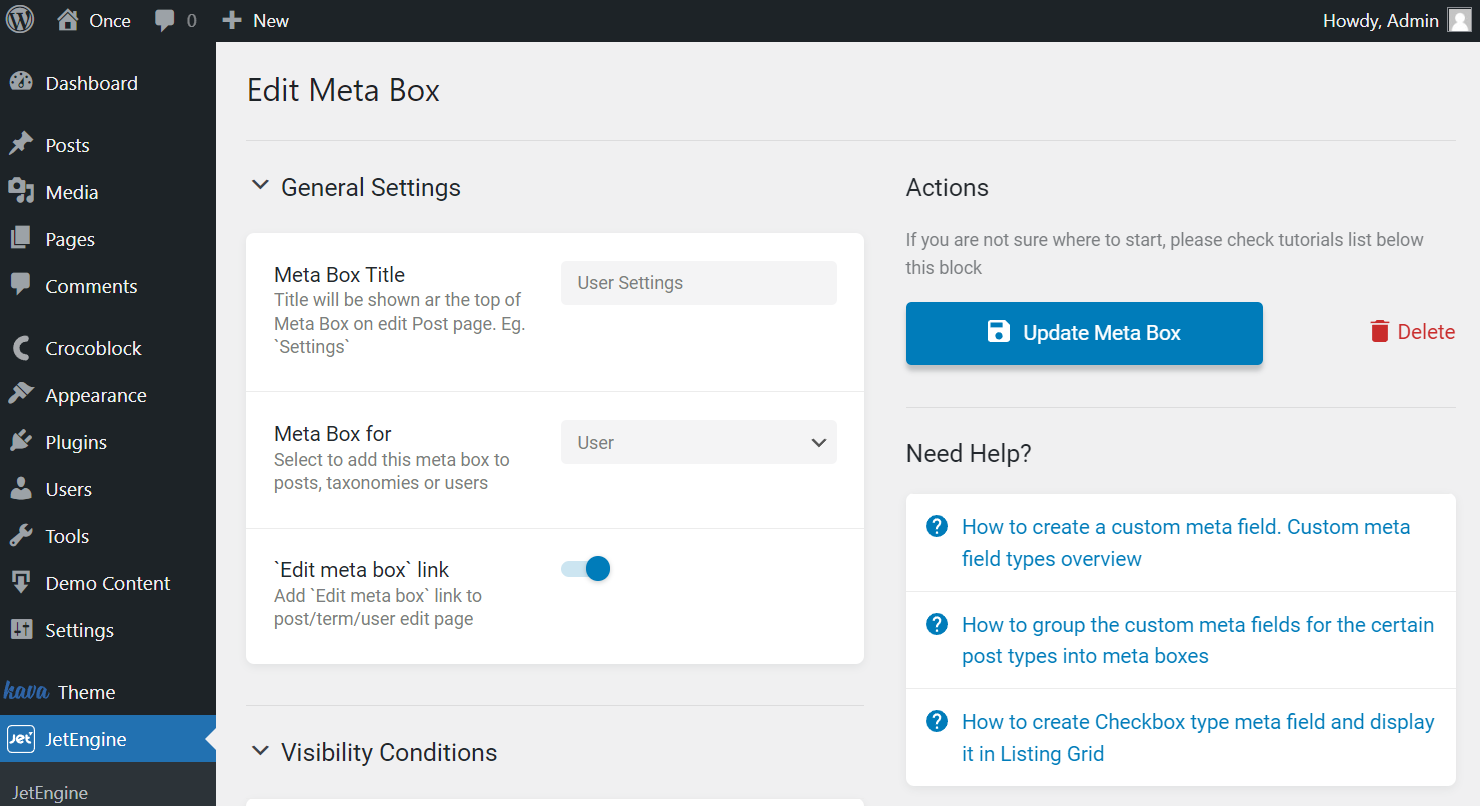The height and width of the screenshot is (806, 1480).
Task: Click Howdy, Admin account menu
Action: pyautogui.click(x=1396, y=20)
